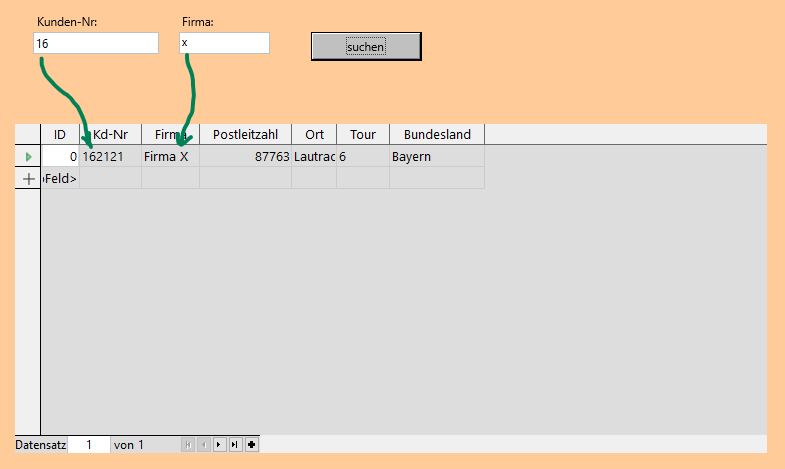Click the first record navigation button
Screen dimensions: 785x469
pyautogui.click(x=187, y=445)
